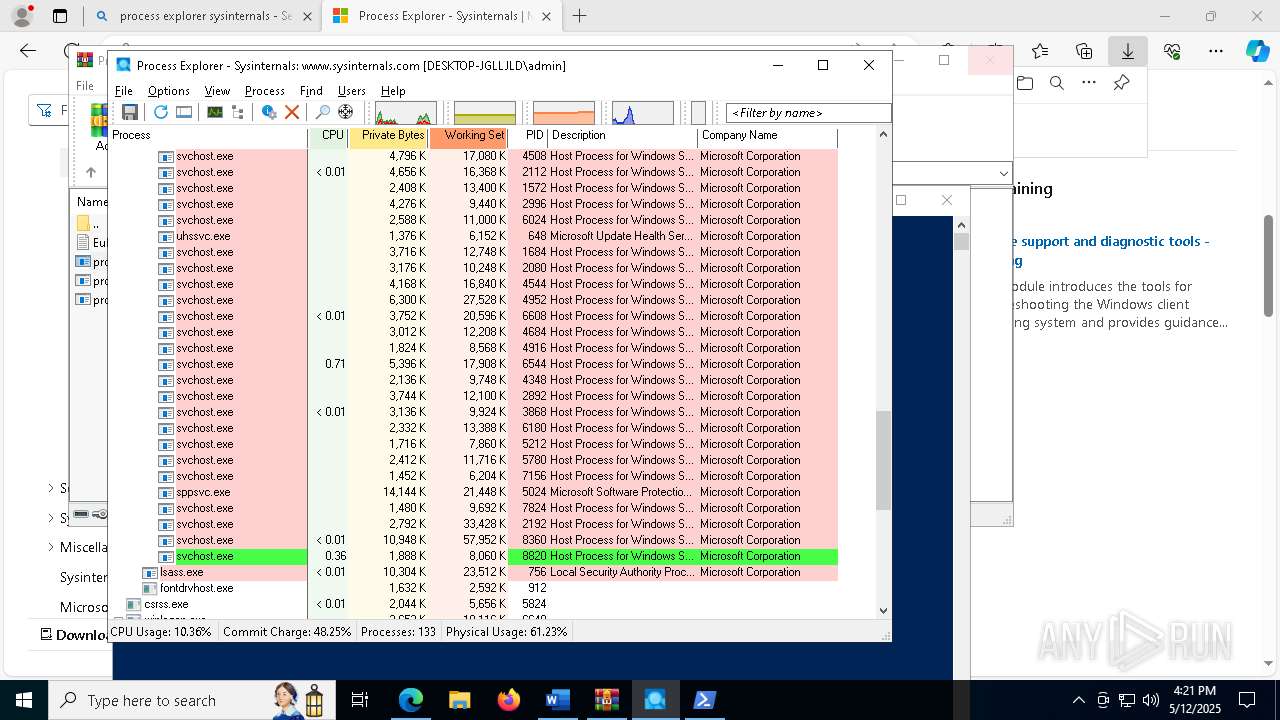1280x720 pixels.
Task: Open process Properties via gear toolbar icon
Action: click(x=269, y=112)
